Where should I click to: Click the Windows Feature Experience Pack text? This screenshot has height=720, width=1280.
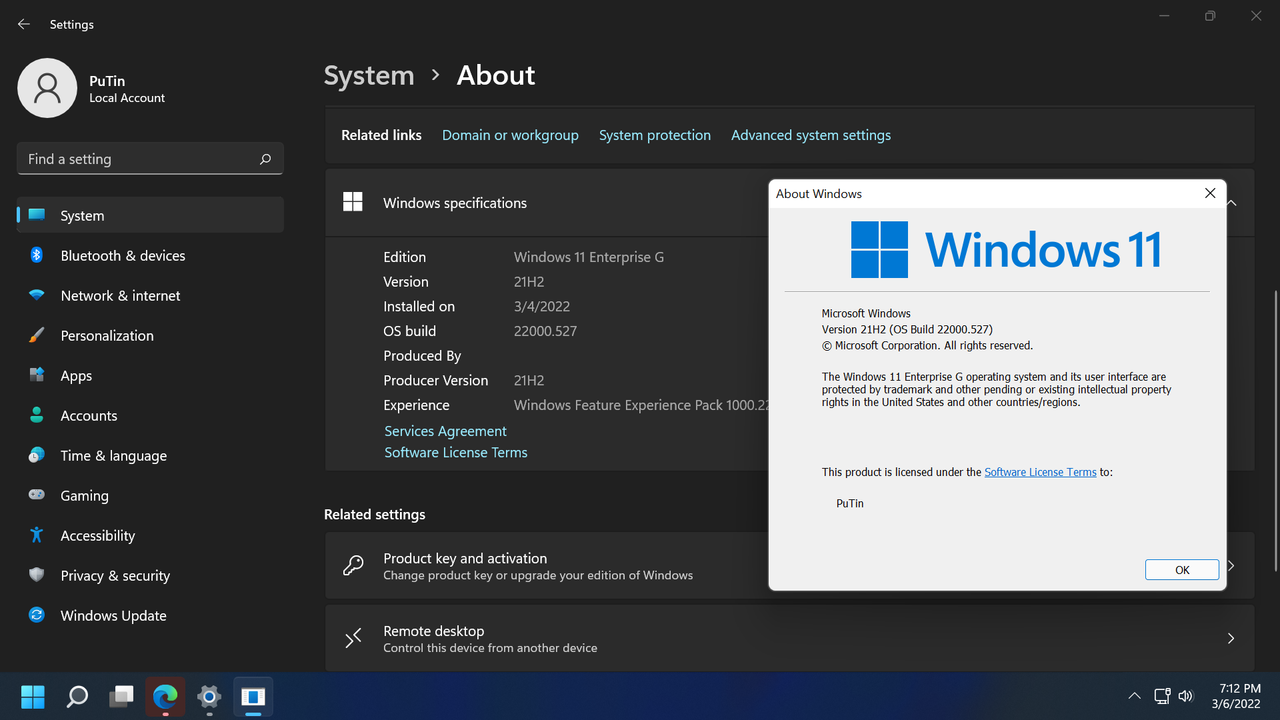[x=641, y=405]
